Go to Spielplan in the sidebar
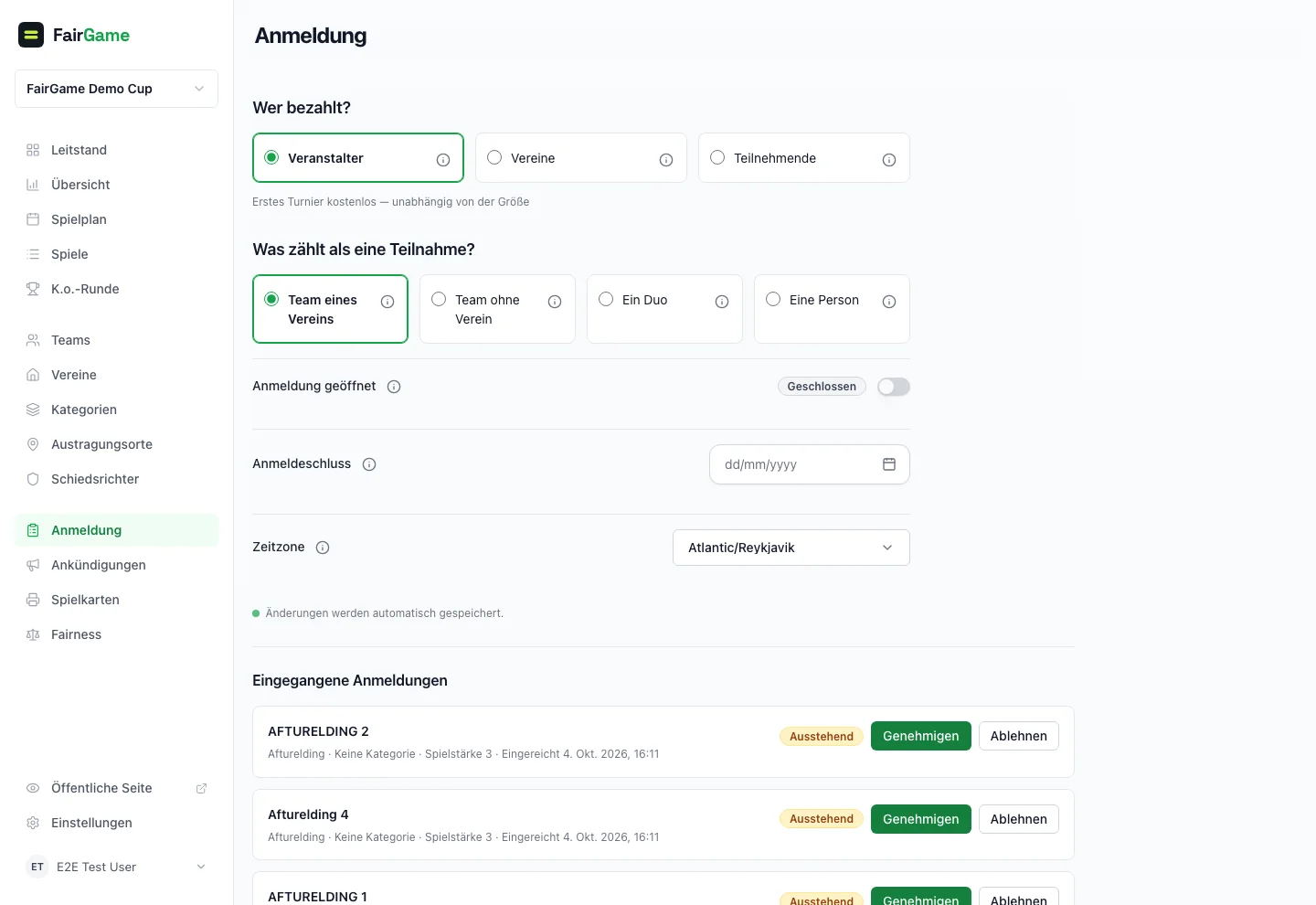 point(116,219)
